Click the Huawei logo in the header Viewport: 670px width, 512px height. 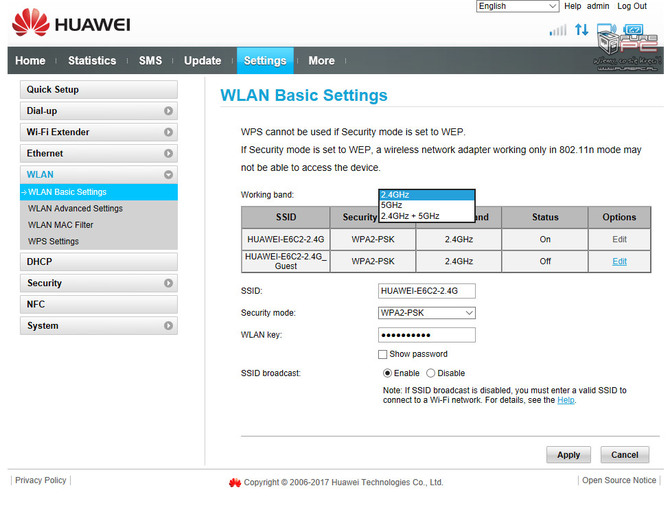pos(71,23)
